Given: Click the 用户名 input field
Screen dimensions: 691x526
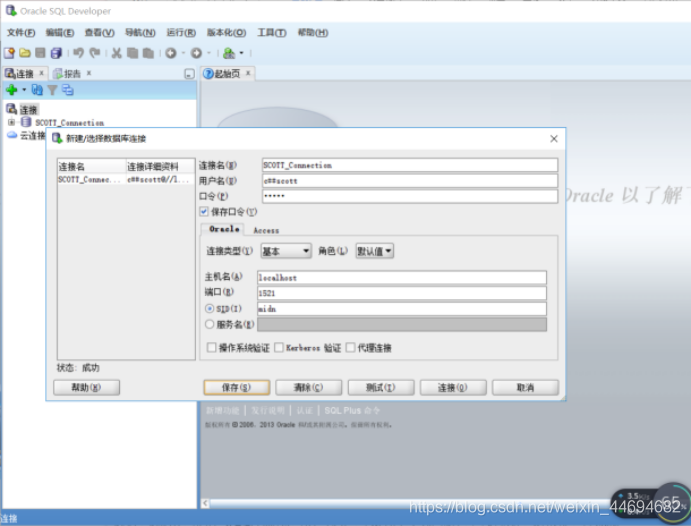Looking at the screenshot, I should [410, 181].
